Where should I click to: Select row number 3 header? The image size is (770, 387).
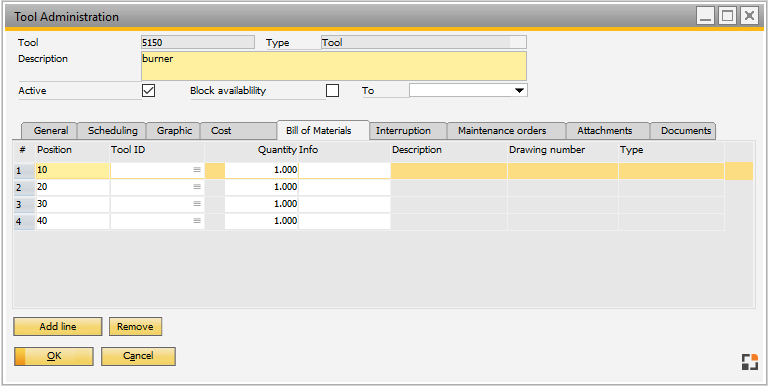[x=24, y=204]
